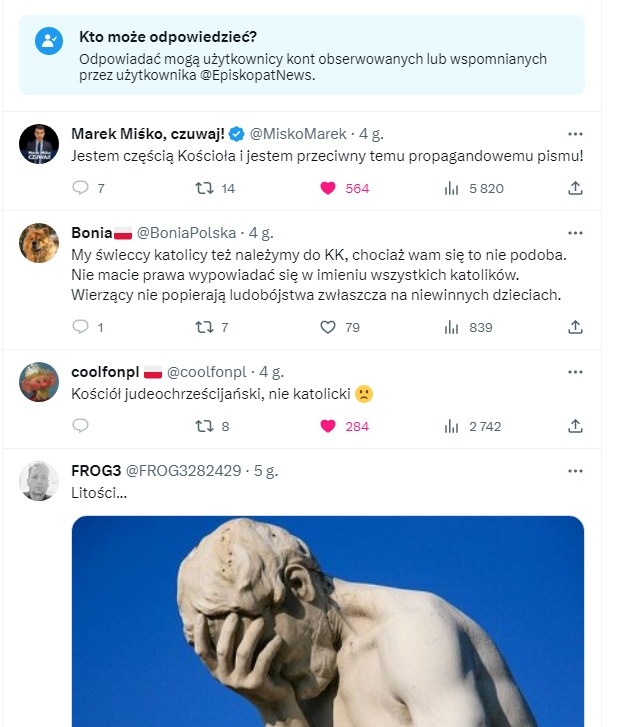The image size is (622, 727).
Task: Unlike Marek Miśko's tweet heart
Action: pos(328,188)
